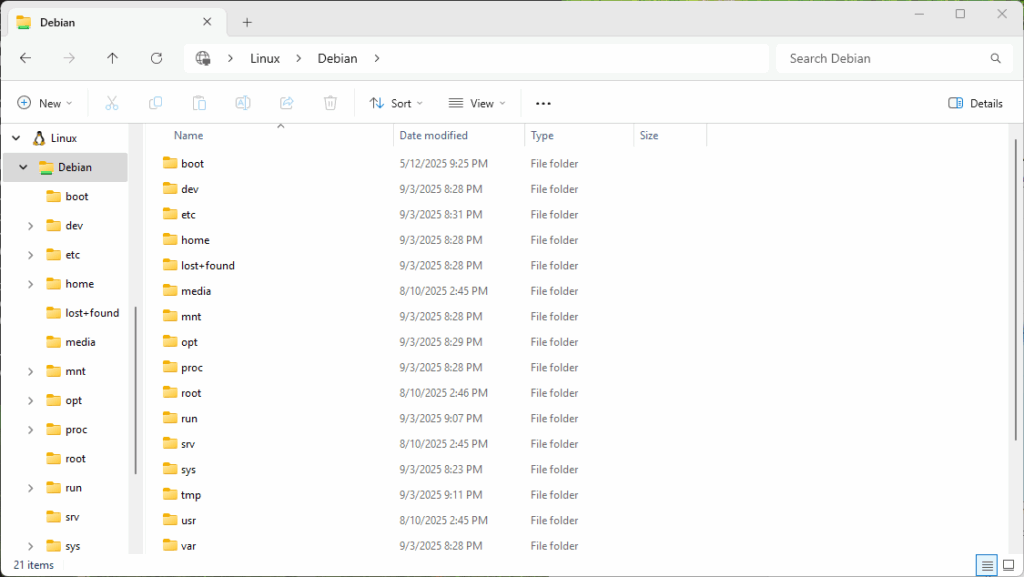This screenshot has width=1024, height=577.
Task: Click Linux in the address breadcrumb
Action: pyautogui.click(x=264, y=58)
